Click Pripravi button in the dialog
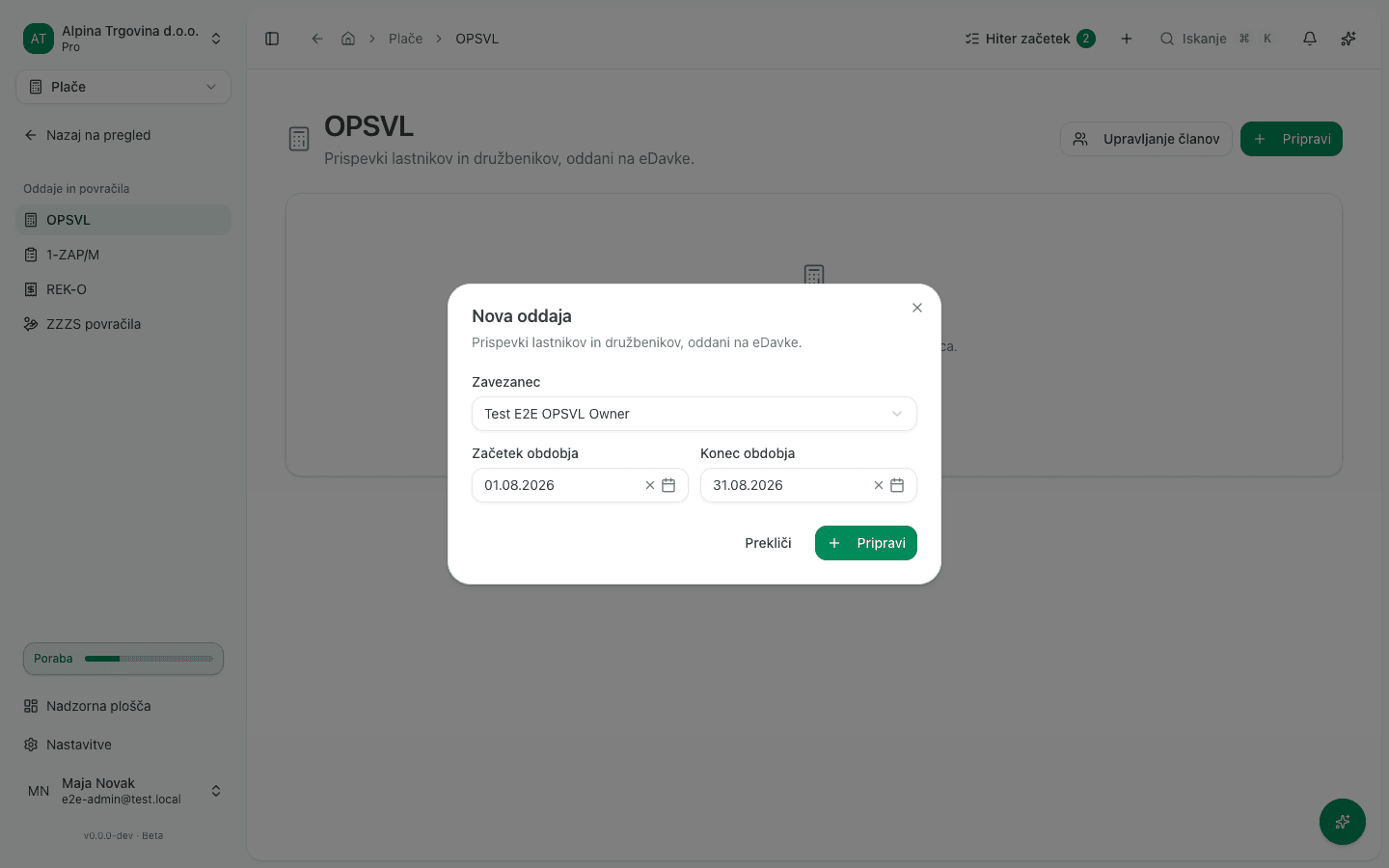This screenshot has width=1389, height=868. [866, 543]
